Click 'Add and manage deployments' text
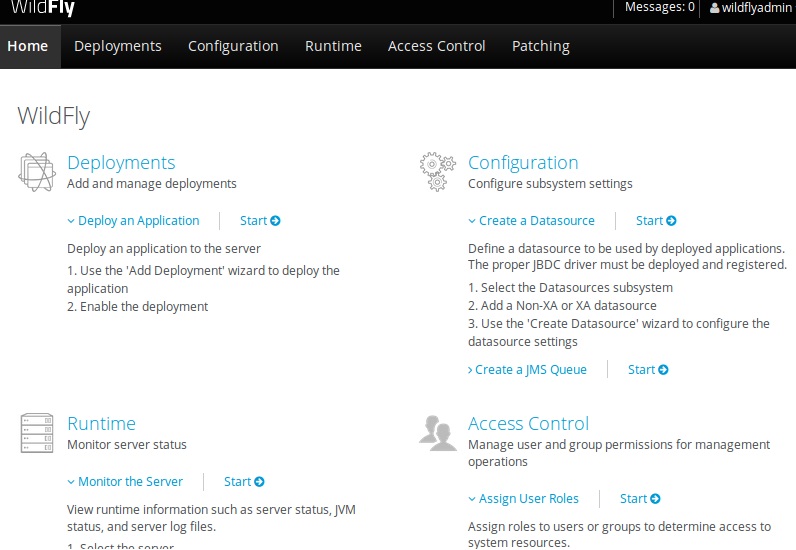 152,183
